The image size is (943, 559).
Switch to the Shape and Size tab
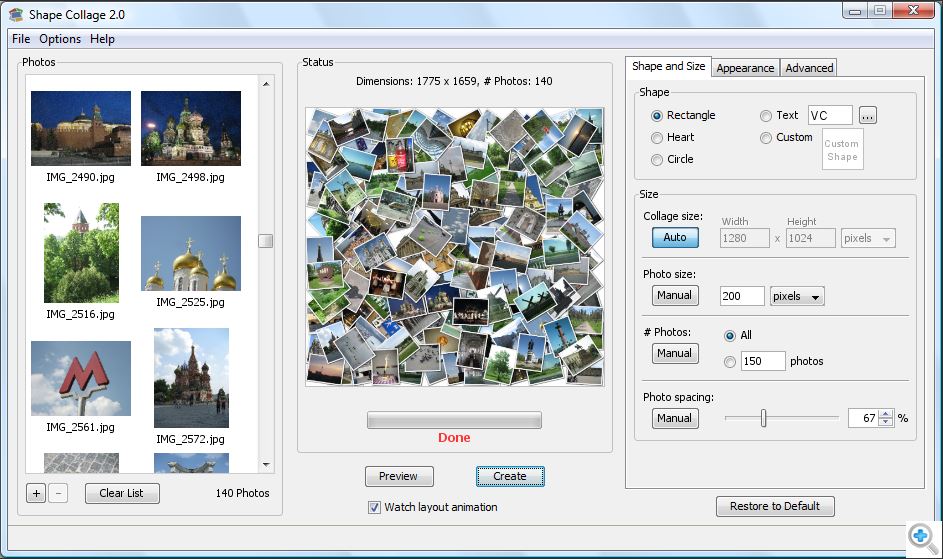click(668, 66)
